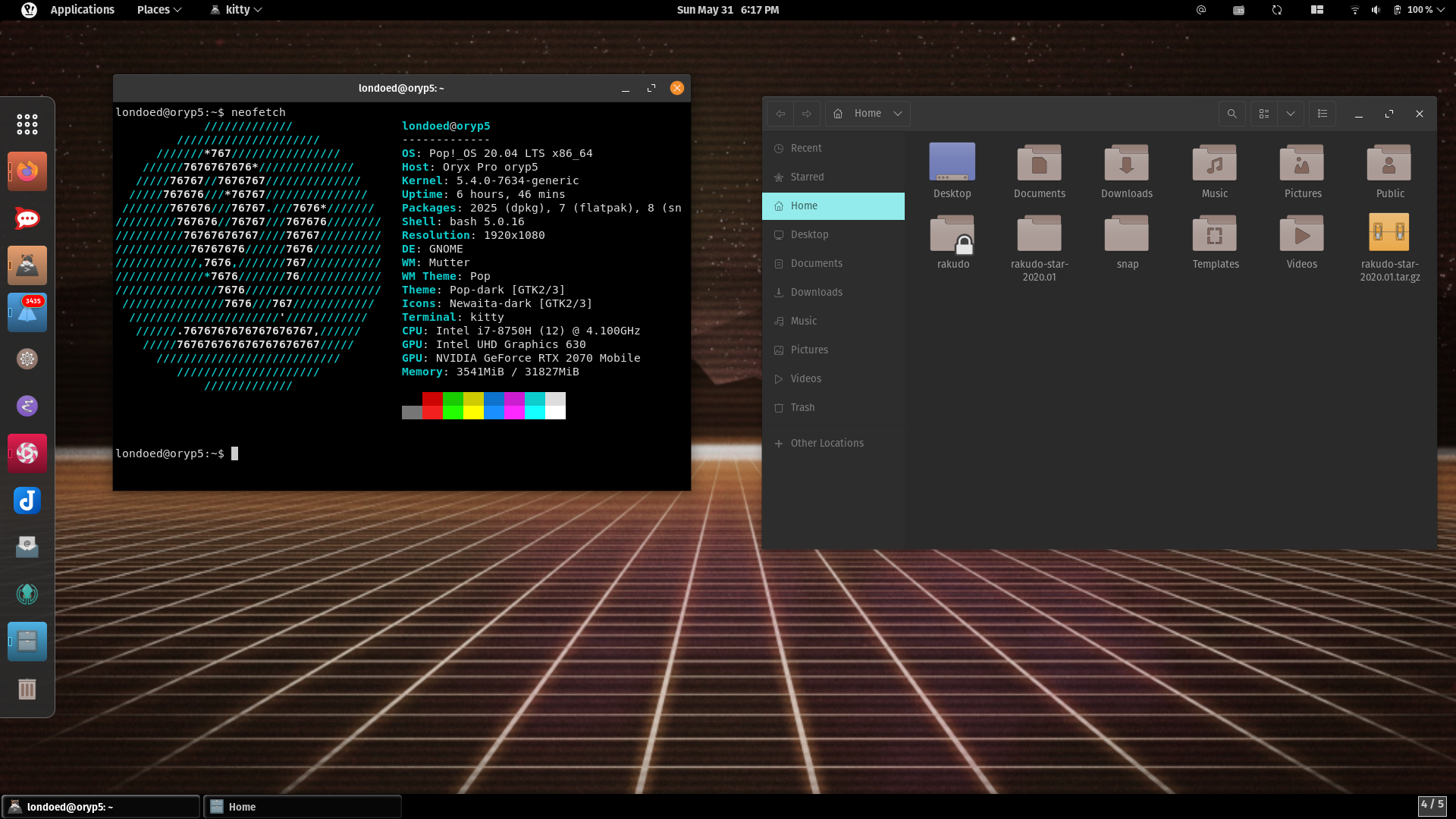Select Desktop in Files sidebar
The width and height of the screenshot is (1456, 819).
(833, 235)
